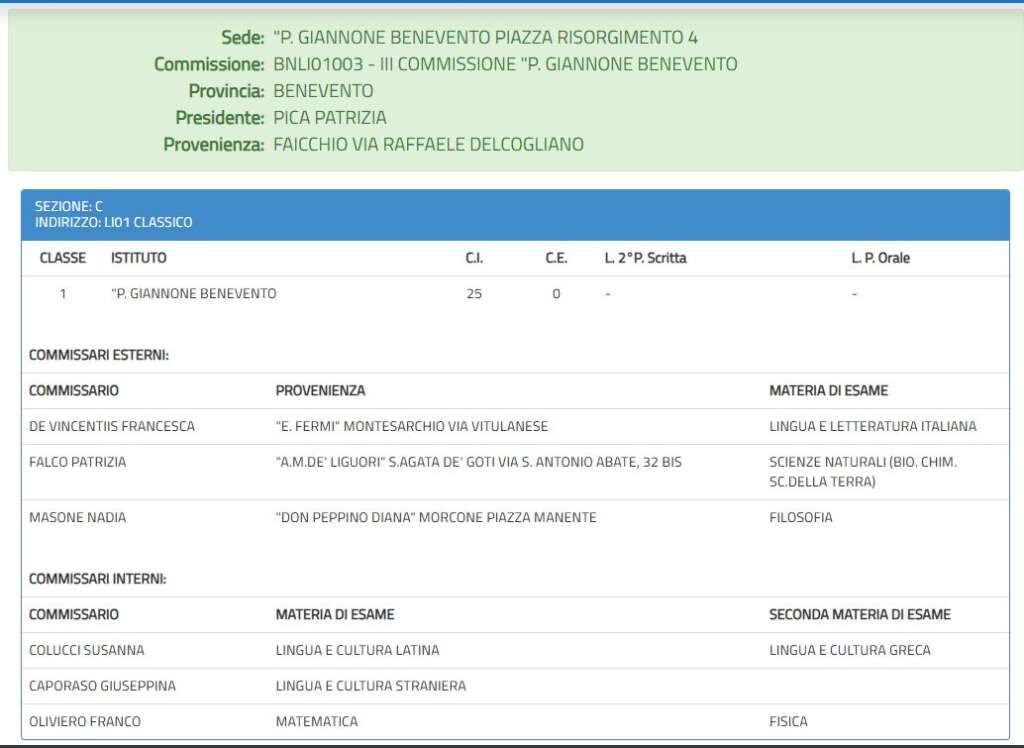Click the ISTITUTO column header
This screenshot has height=748, width=1024.
[138, 258]
